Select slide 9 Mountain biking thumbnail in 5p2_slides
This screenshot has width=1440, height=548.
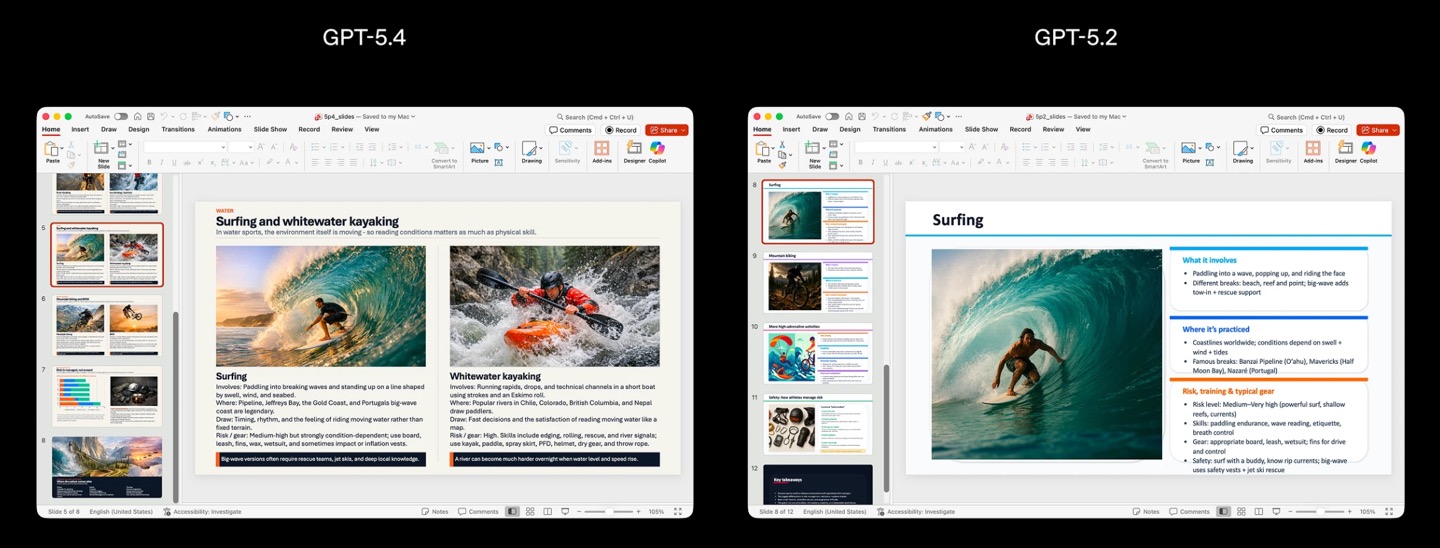click(818, 283)
